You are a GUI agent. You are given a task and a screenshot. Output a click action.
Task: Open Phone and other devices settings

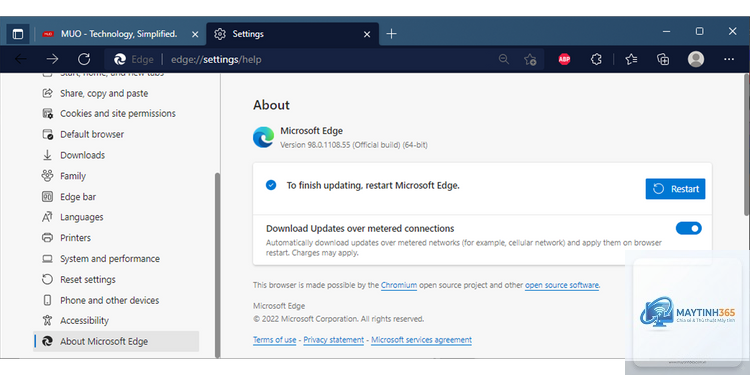click(x=110, y=300)
